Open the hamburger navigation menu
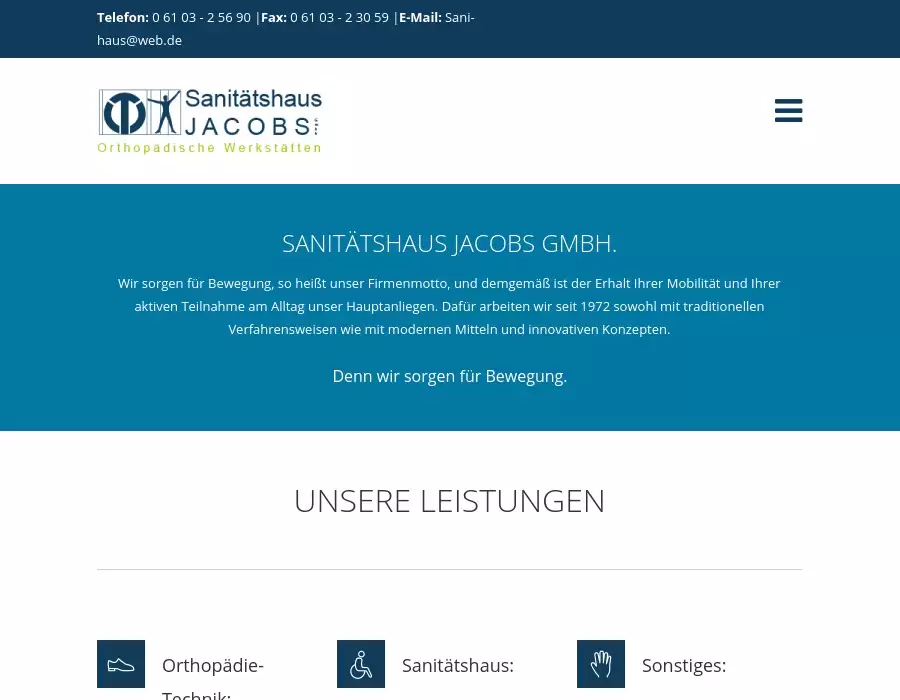 [788, 111]
